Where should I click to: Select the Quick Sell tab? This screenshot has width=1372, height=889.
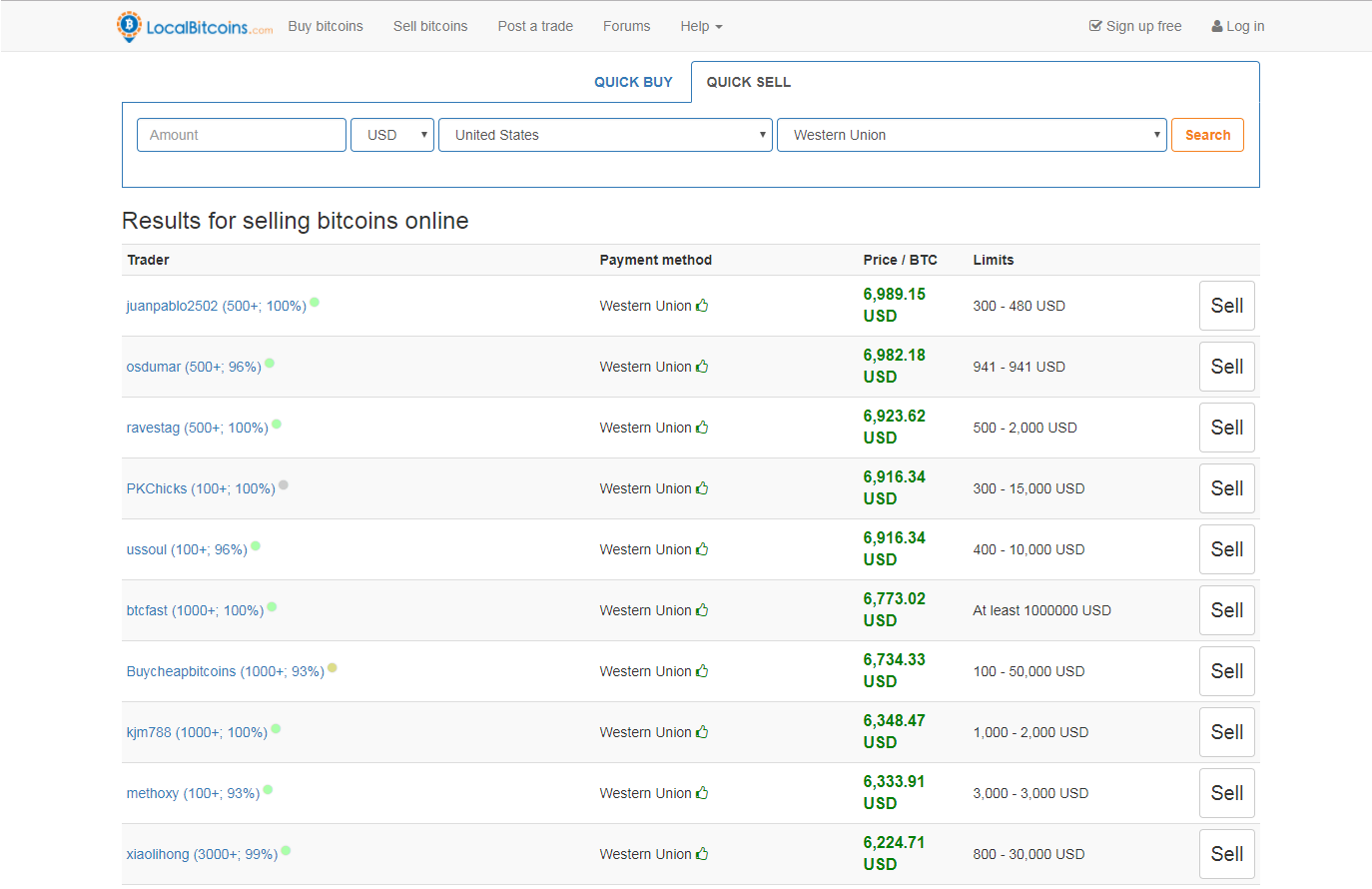(749, 82)
